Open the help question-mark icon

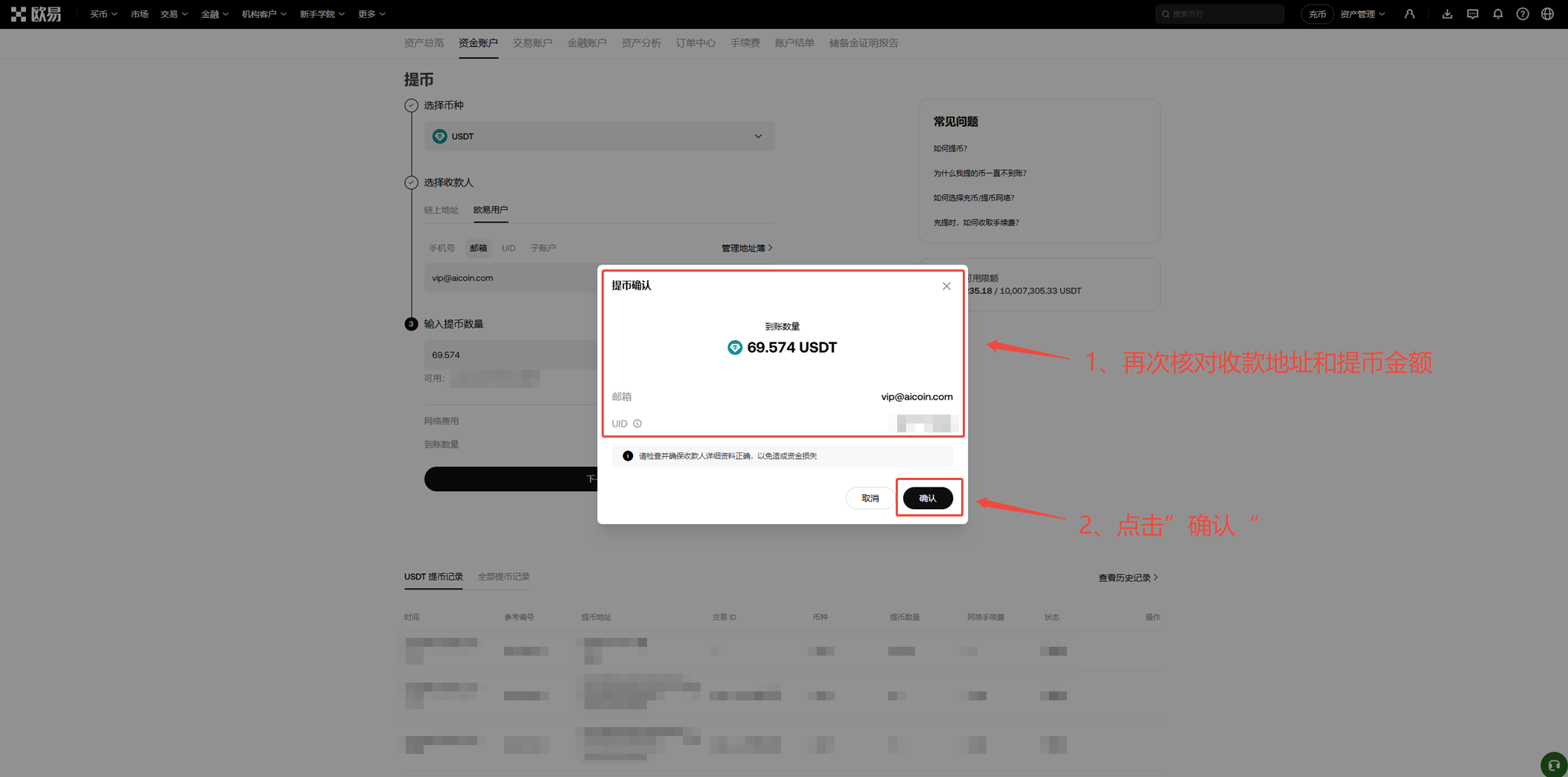[x=1522, y=13]
